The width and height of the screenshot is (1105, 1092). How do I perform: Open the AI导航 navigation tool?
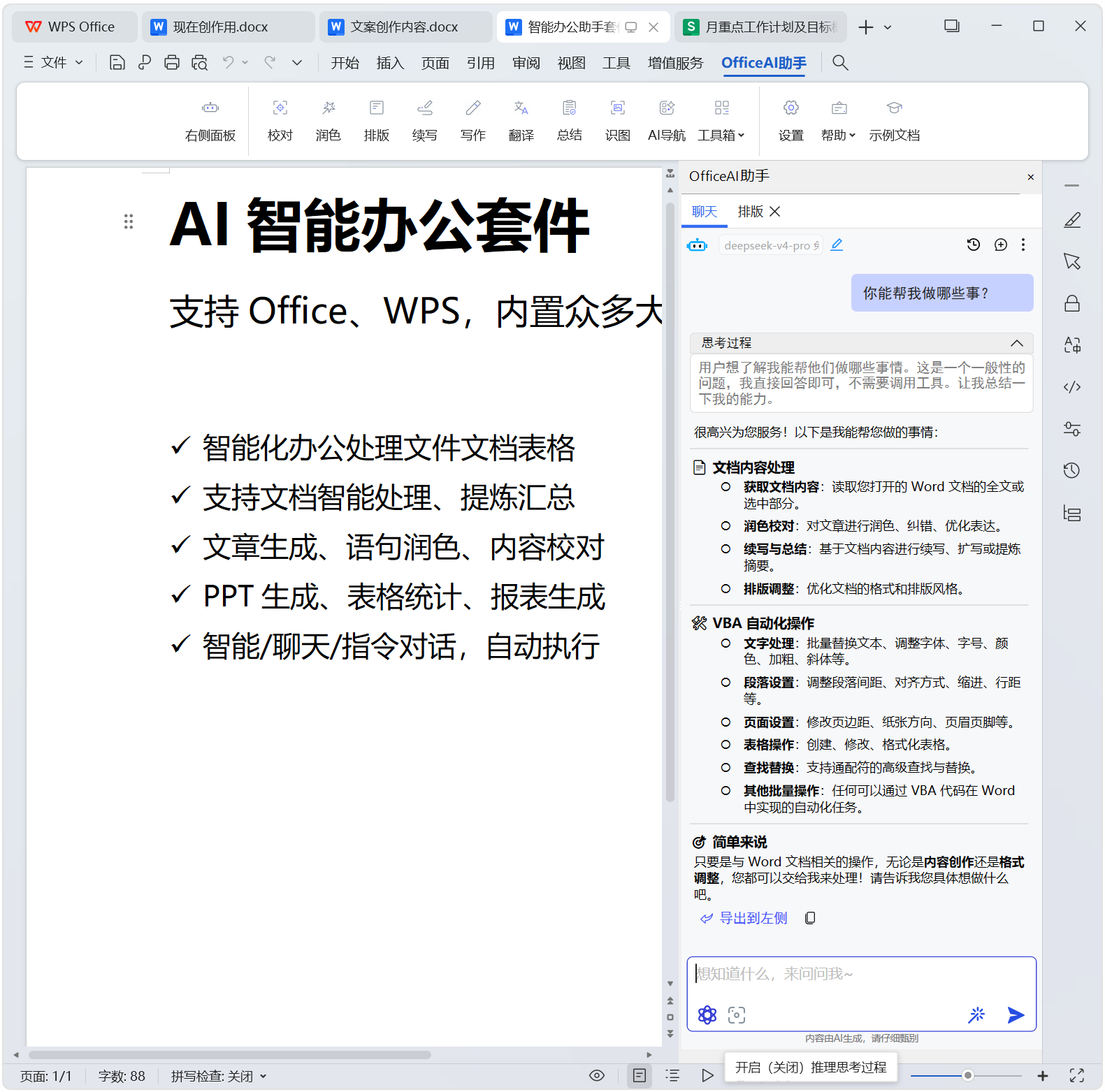(x=667, y=120)
